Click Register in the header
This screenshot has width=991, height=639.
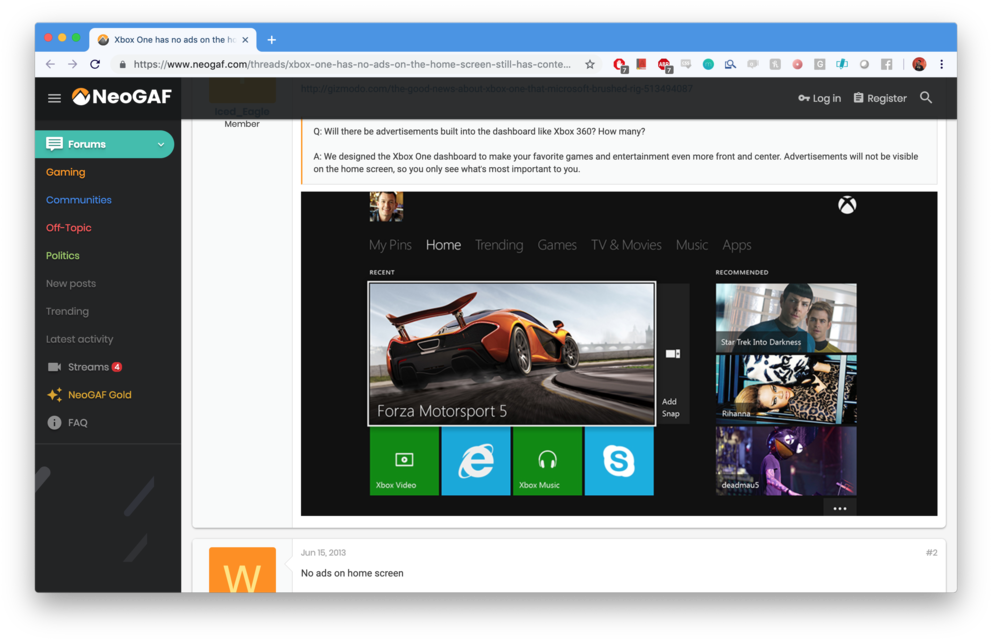pos(880,98)
